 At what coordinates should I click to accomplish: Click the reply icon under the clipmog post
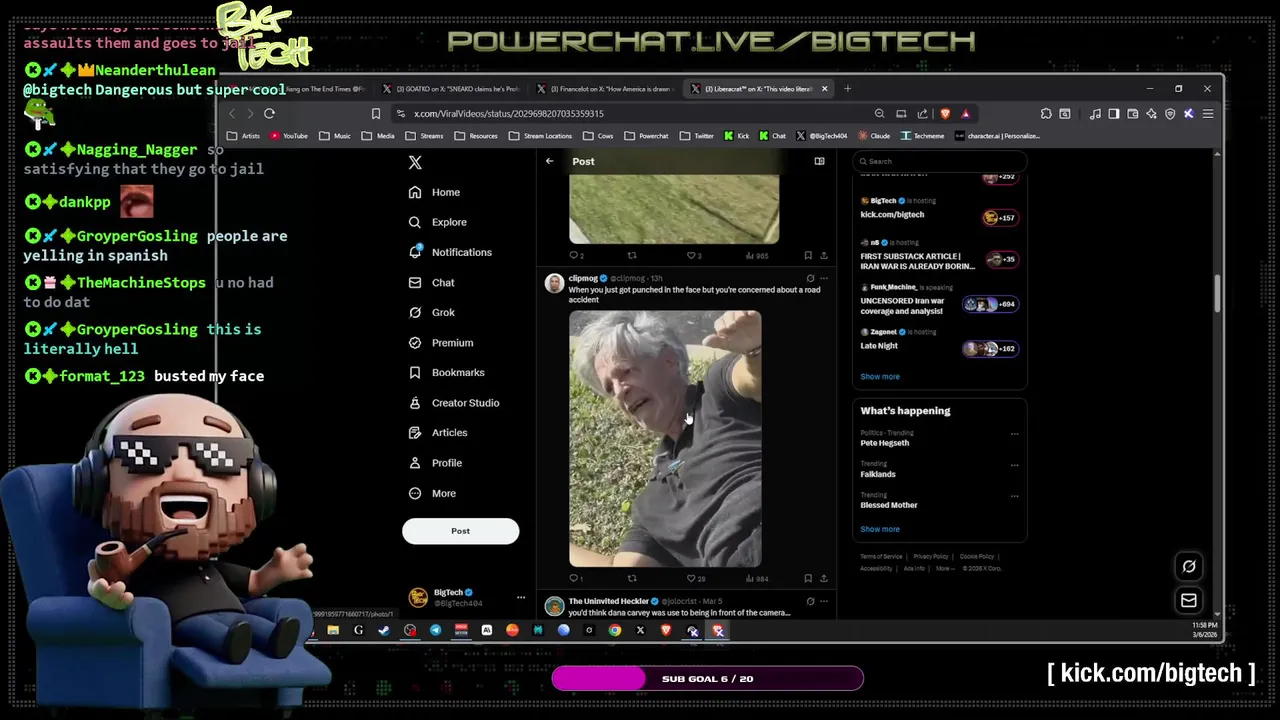coord(574,578)
